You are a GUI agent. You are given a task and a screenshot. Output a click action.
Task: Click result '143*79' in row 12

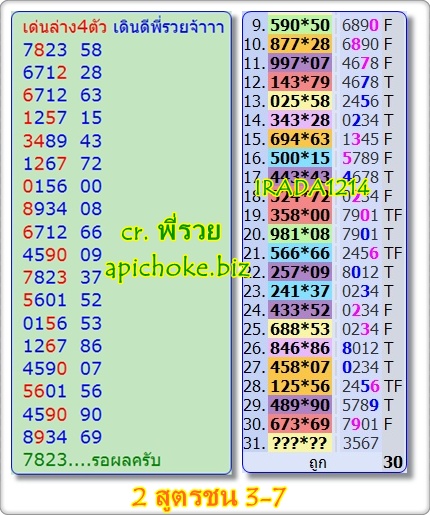coord(300,82)
